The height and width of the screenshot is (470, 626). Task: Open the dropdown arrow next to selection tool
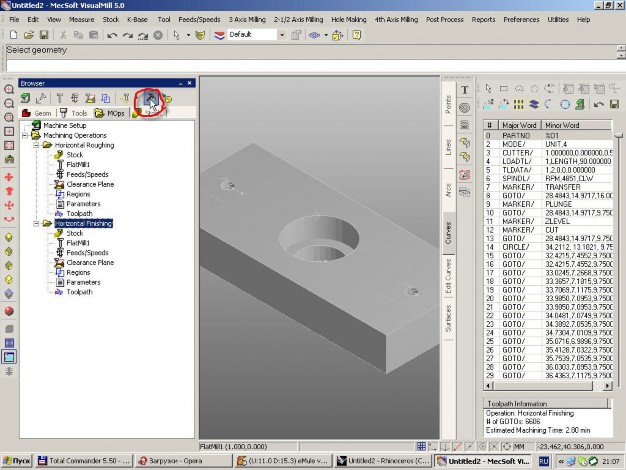[188, 35]
